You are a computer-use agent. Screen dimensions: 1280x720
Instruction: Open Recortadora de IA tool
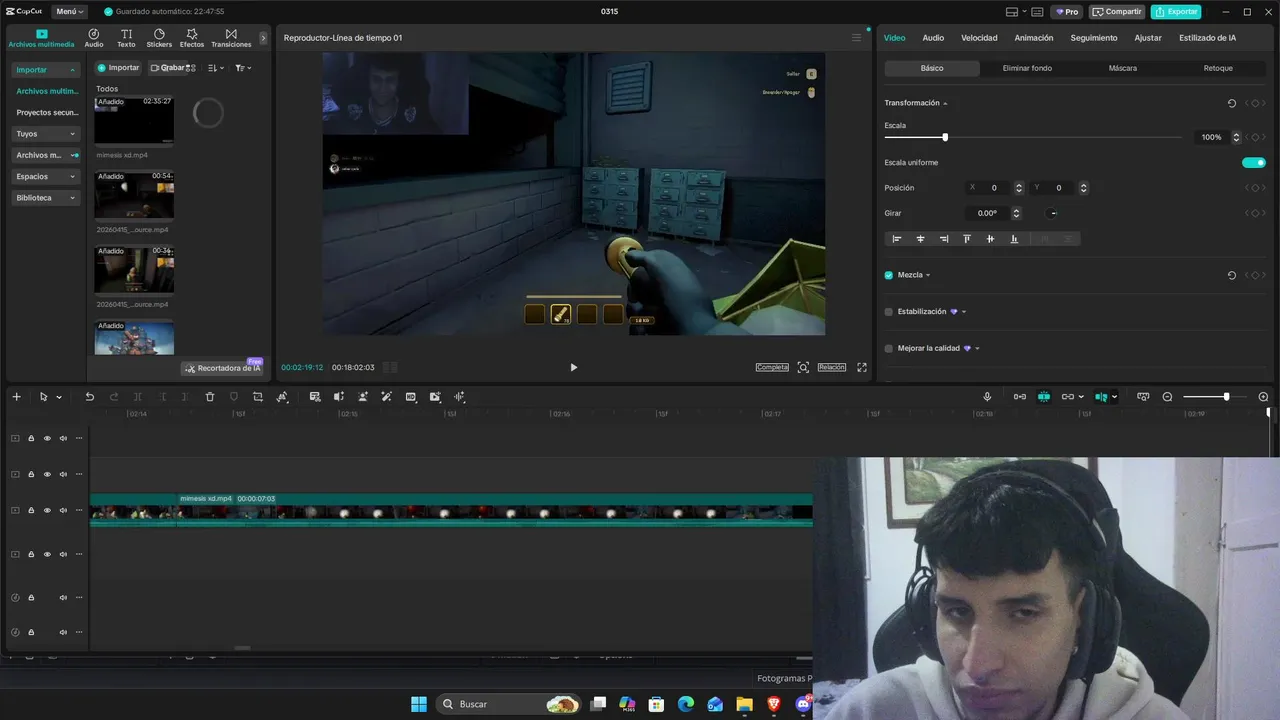223,368
